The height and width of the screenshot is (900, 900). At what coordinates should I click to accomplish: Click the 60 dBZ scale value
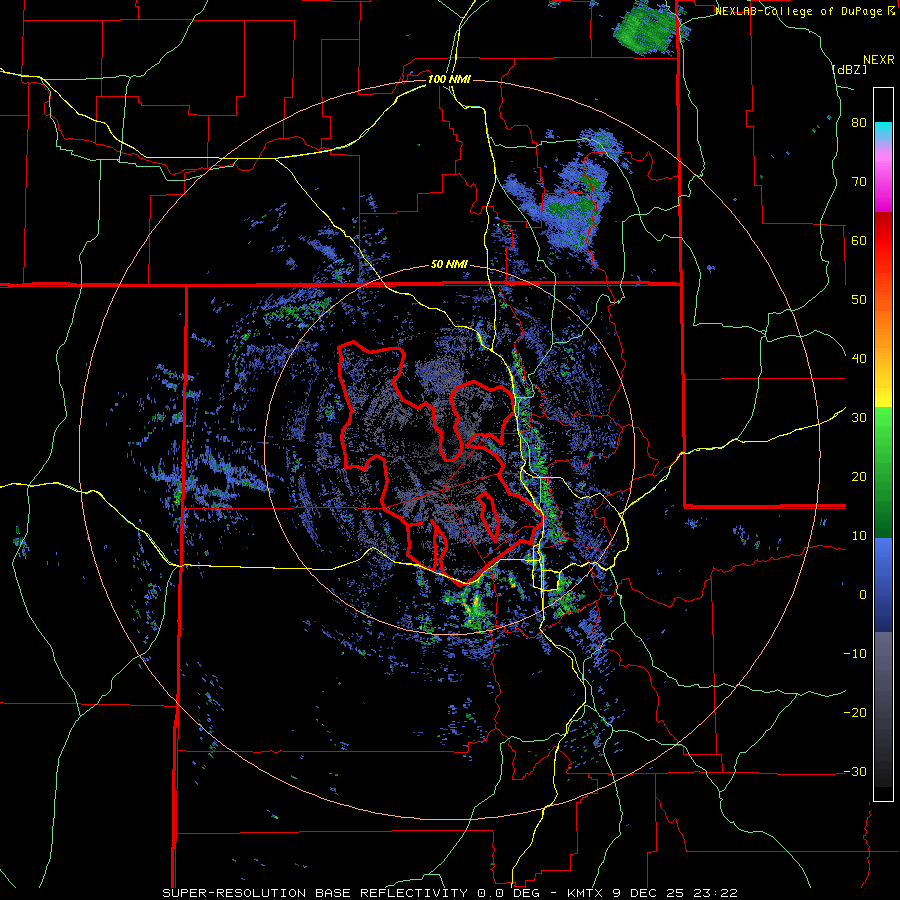[859, 240]
